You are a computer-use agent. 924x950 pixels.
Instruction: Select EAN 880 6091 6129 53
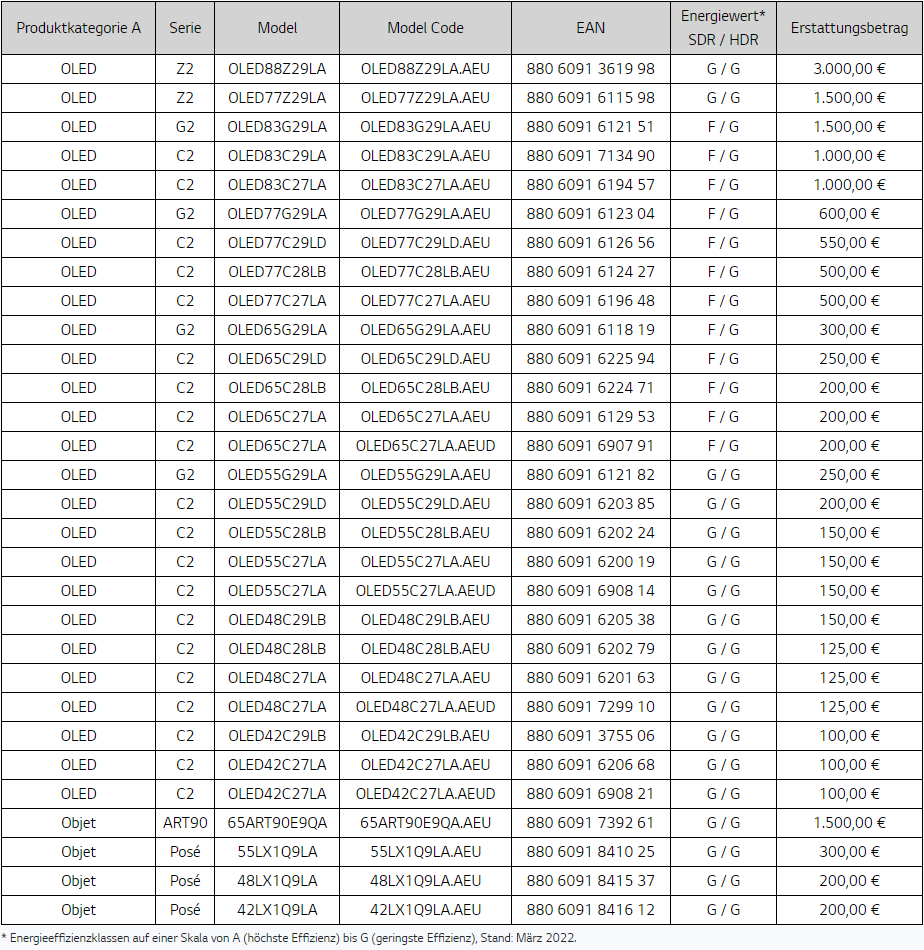pos(590,417)
